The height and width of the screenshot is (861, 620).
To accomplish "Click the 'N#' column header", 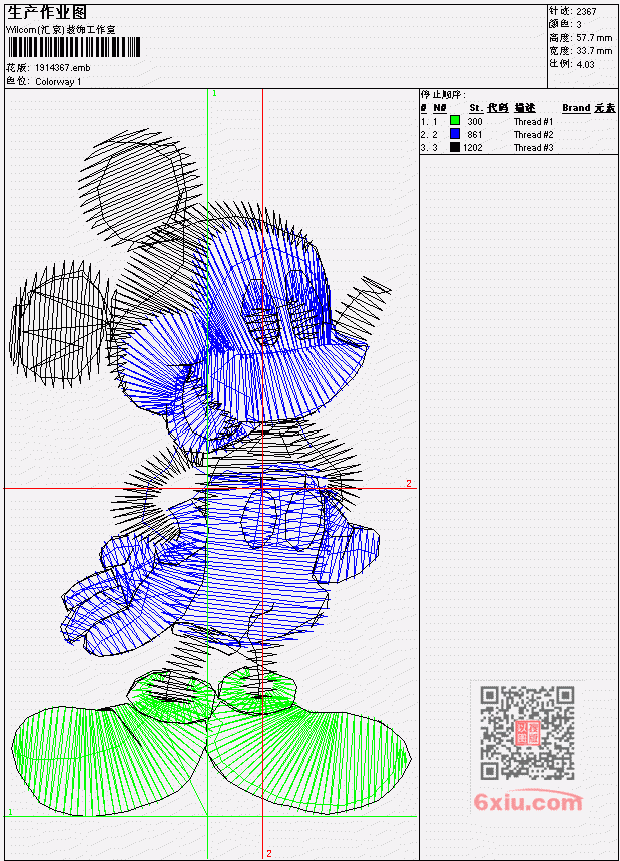I will pyautogui.click(x=439, y=108).
